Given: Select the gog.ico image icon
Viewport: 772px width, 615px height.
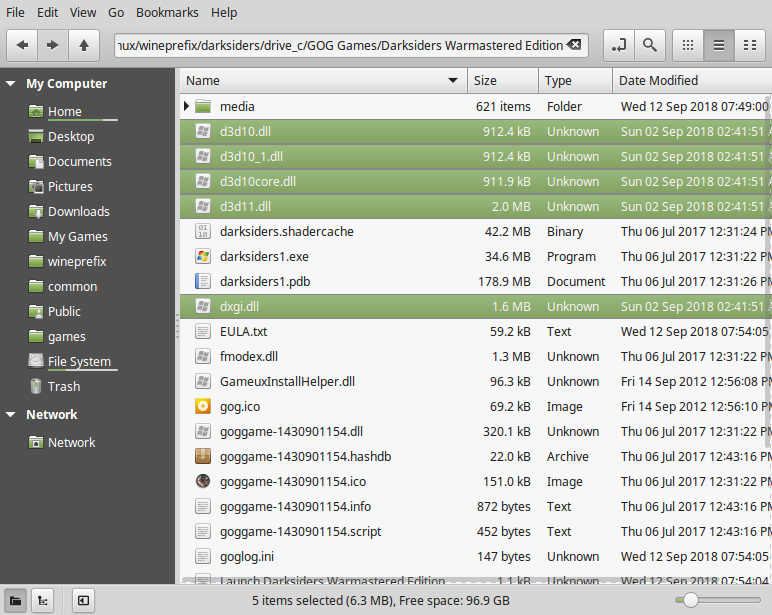Looking at the screenshot, I should (203, 407).
